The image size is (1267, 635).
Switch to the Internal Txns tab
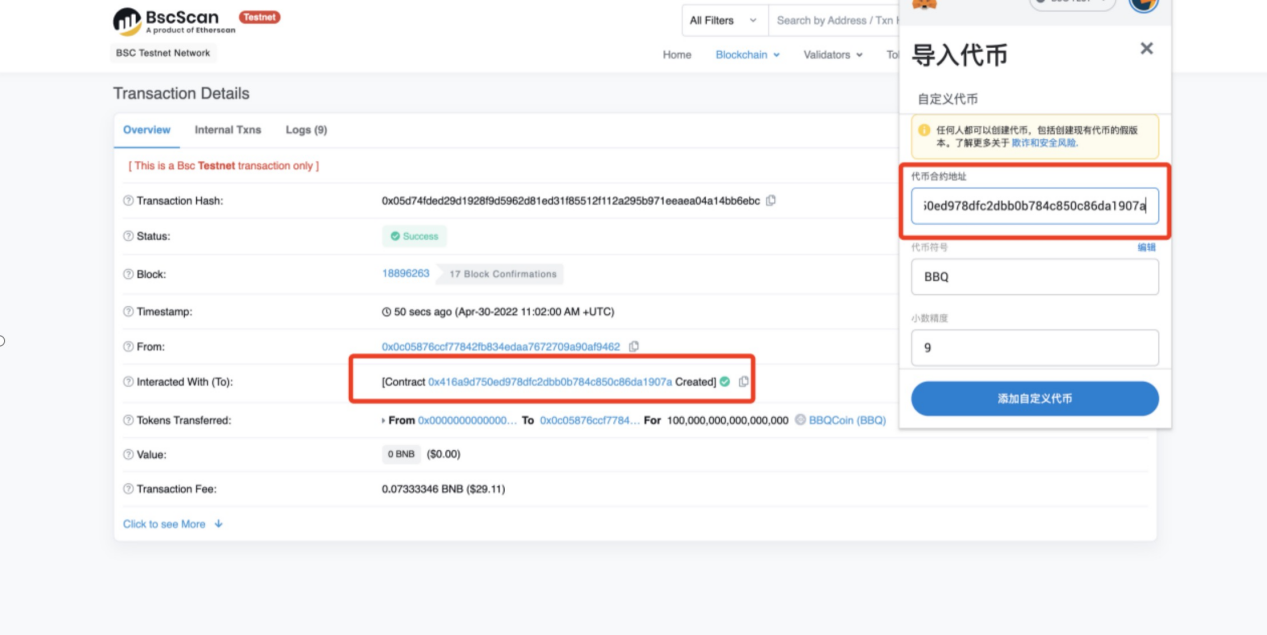[228, 130]
